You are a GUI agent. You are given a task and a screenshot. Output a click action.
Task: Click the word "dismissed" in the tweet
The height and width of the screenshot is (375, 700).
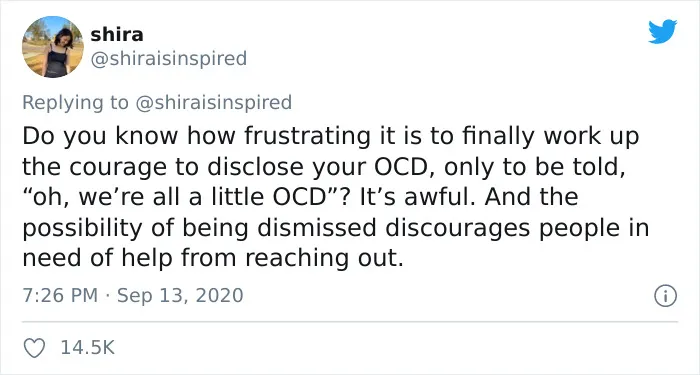317,228
